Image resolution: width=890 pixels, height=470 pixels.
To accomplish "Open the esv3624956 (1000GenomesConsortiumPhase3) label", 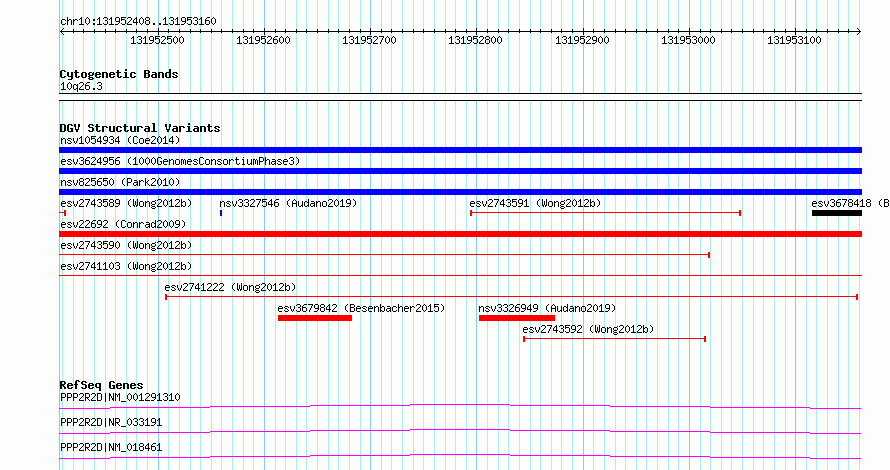I will pos(180,161).
